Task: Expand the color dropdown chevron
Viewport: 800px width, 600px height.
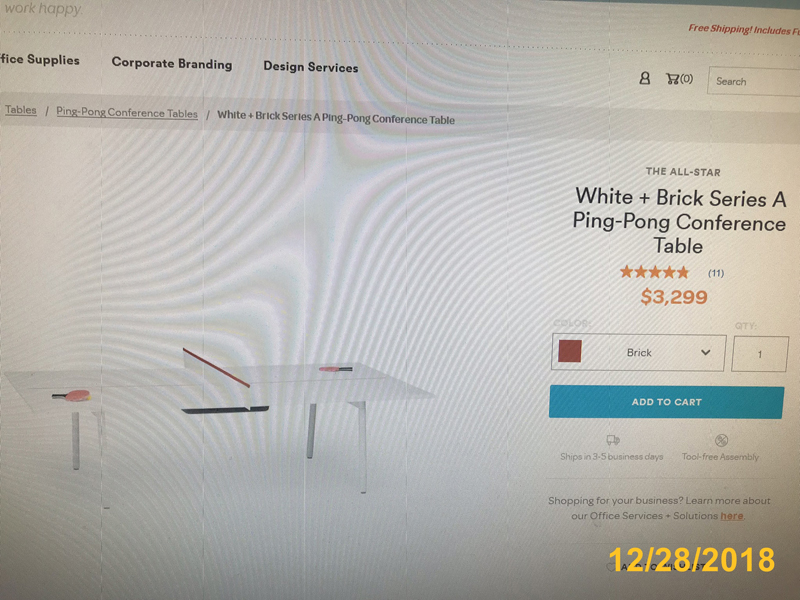Action: [x=705, y=353]
